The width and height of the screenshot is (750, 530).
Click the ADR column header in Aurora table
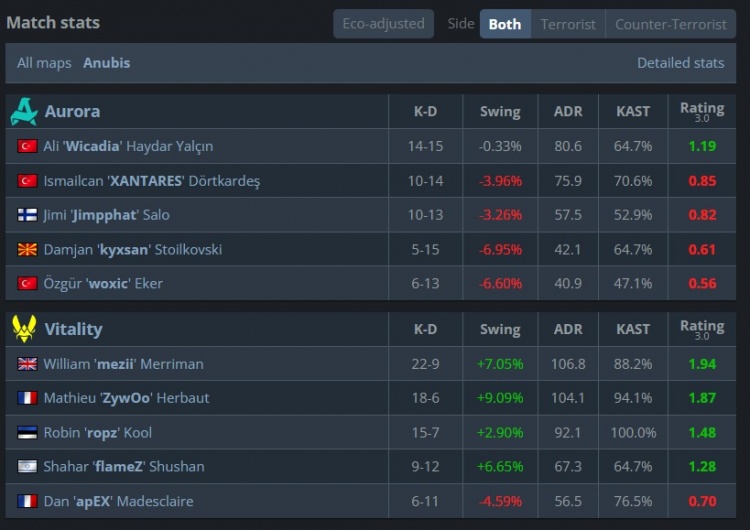click(568, 111)
